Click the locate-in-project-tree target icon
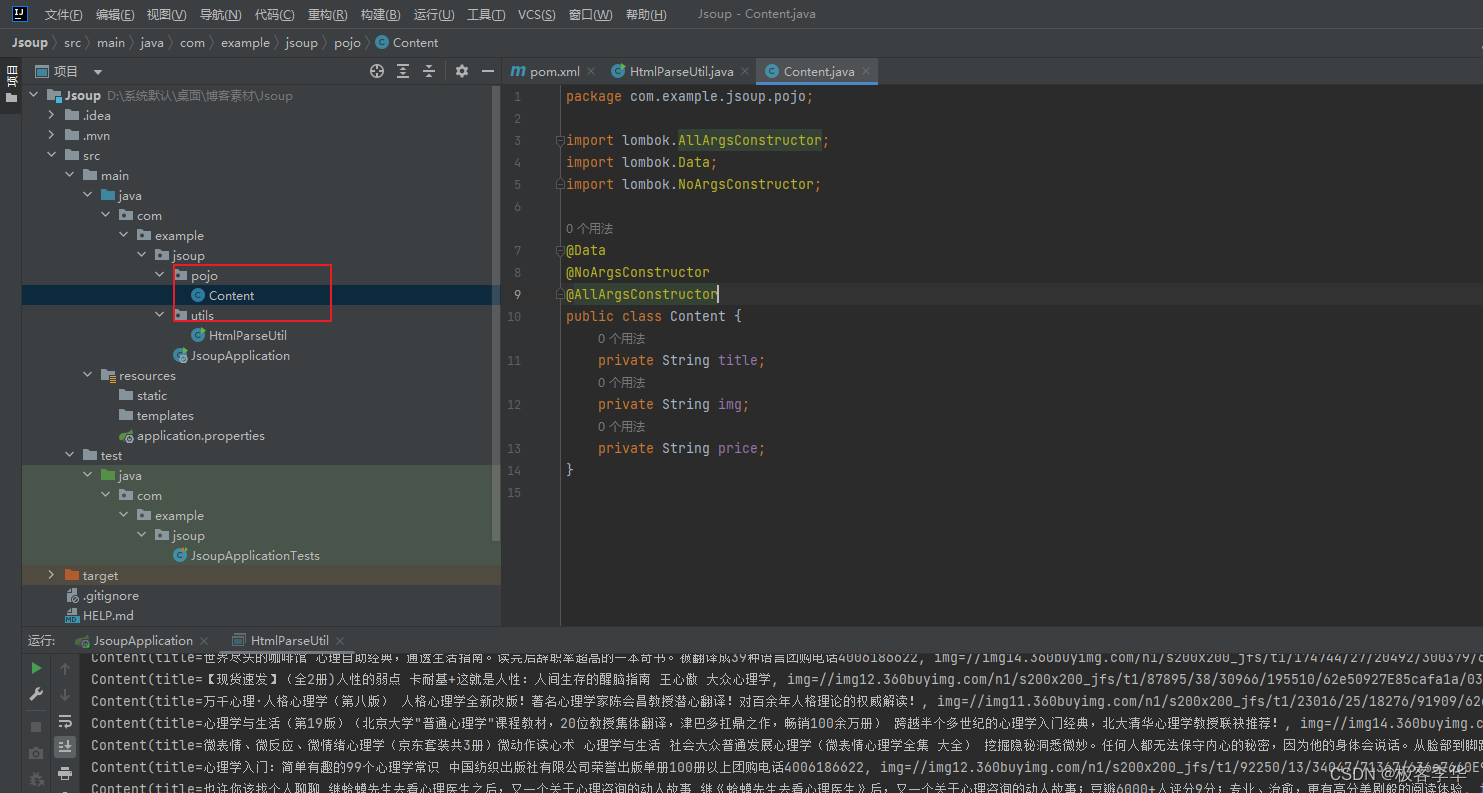 click(377, 71)
